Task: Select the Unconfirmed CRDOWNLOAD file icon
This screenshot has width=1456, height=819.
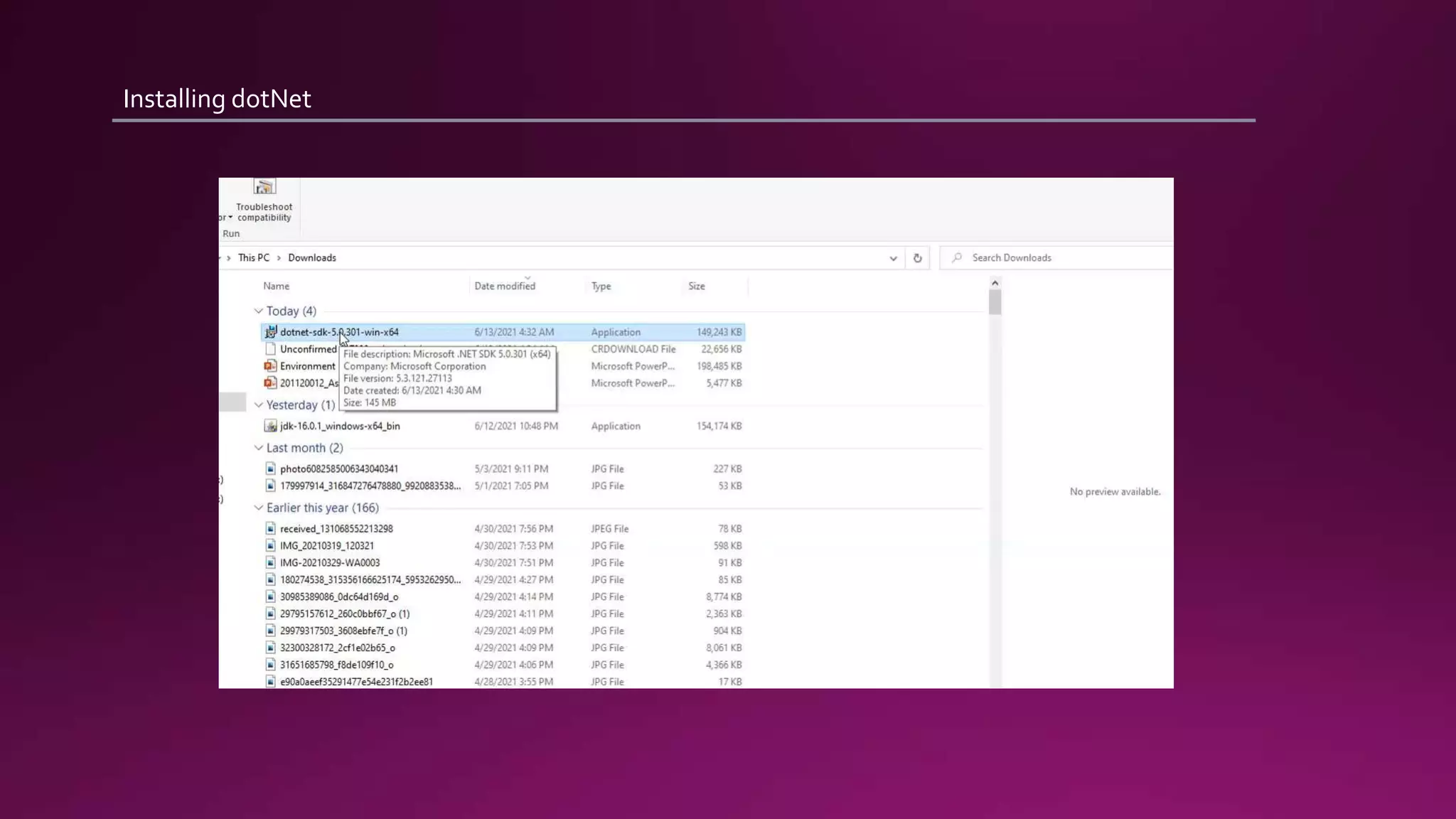Action: [270, 349]
